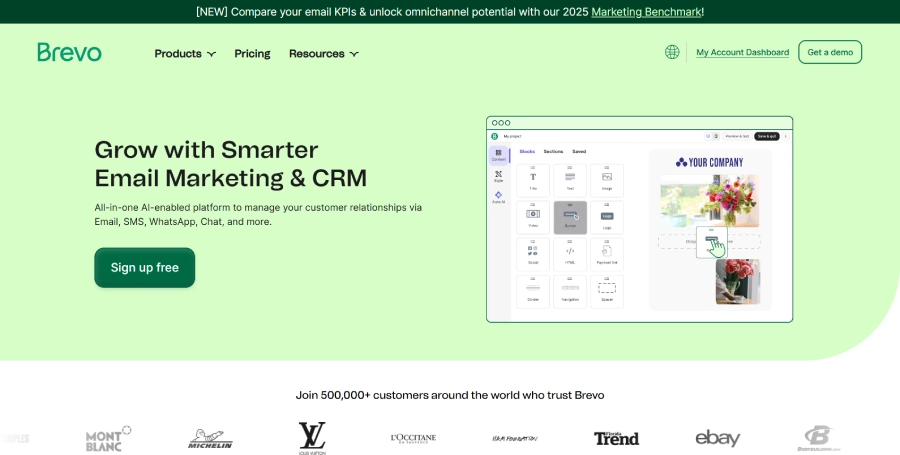
Task: Click the L'Occitane customer logo
Action: pyautogui.click(x=413, y=438)
